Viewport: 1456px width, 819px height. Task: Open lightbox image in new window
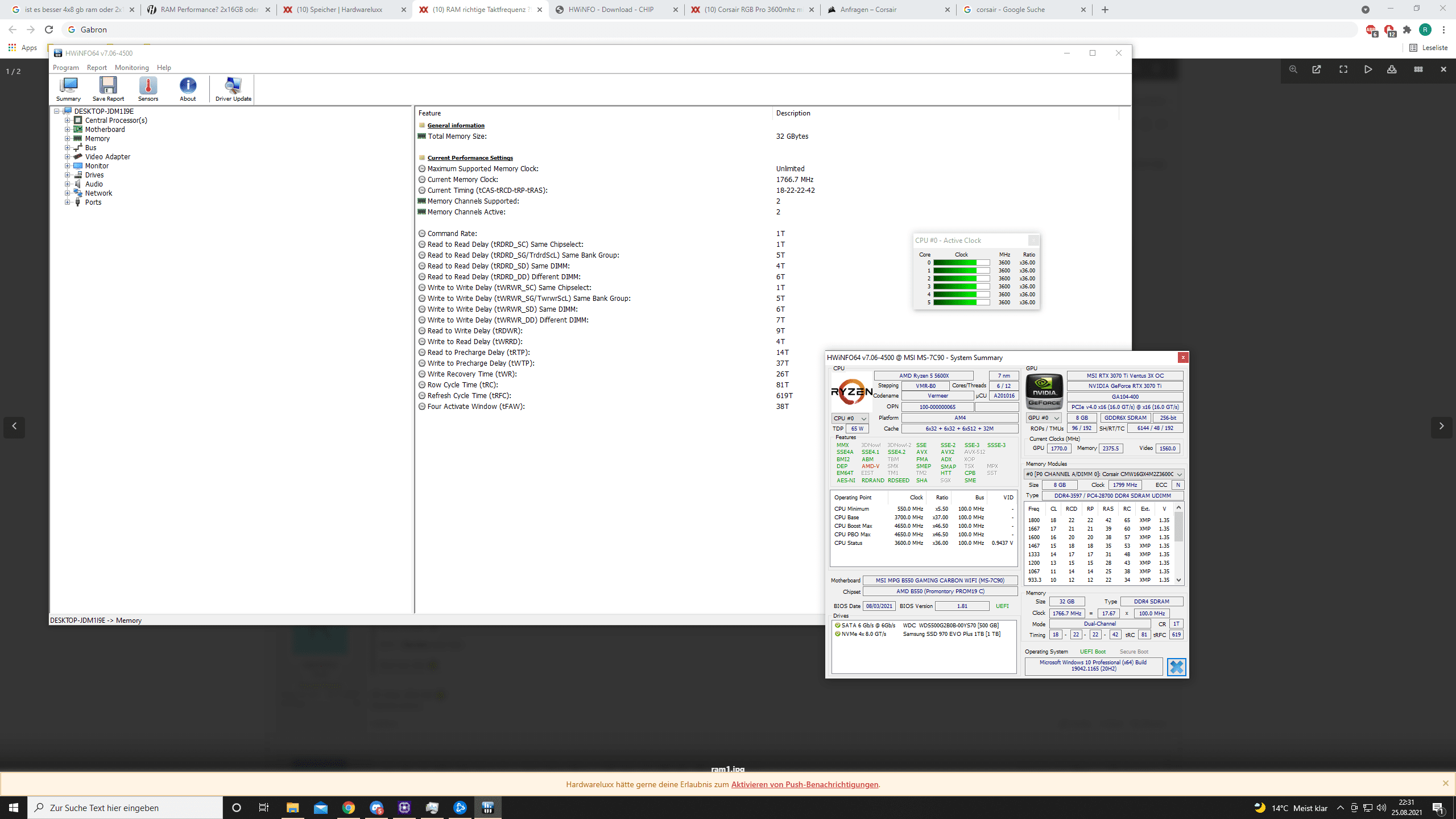[x=1317, y=69]
